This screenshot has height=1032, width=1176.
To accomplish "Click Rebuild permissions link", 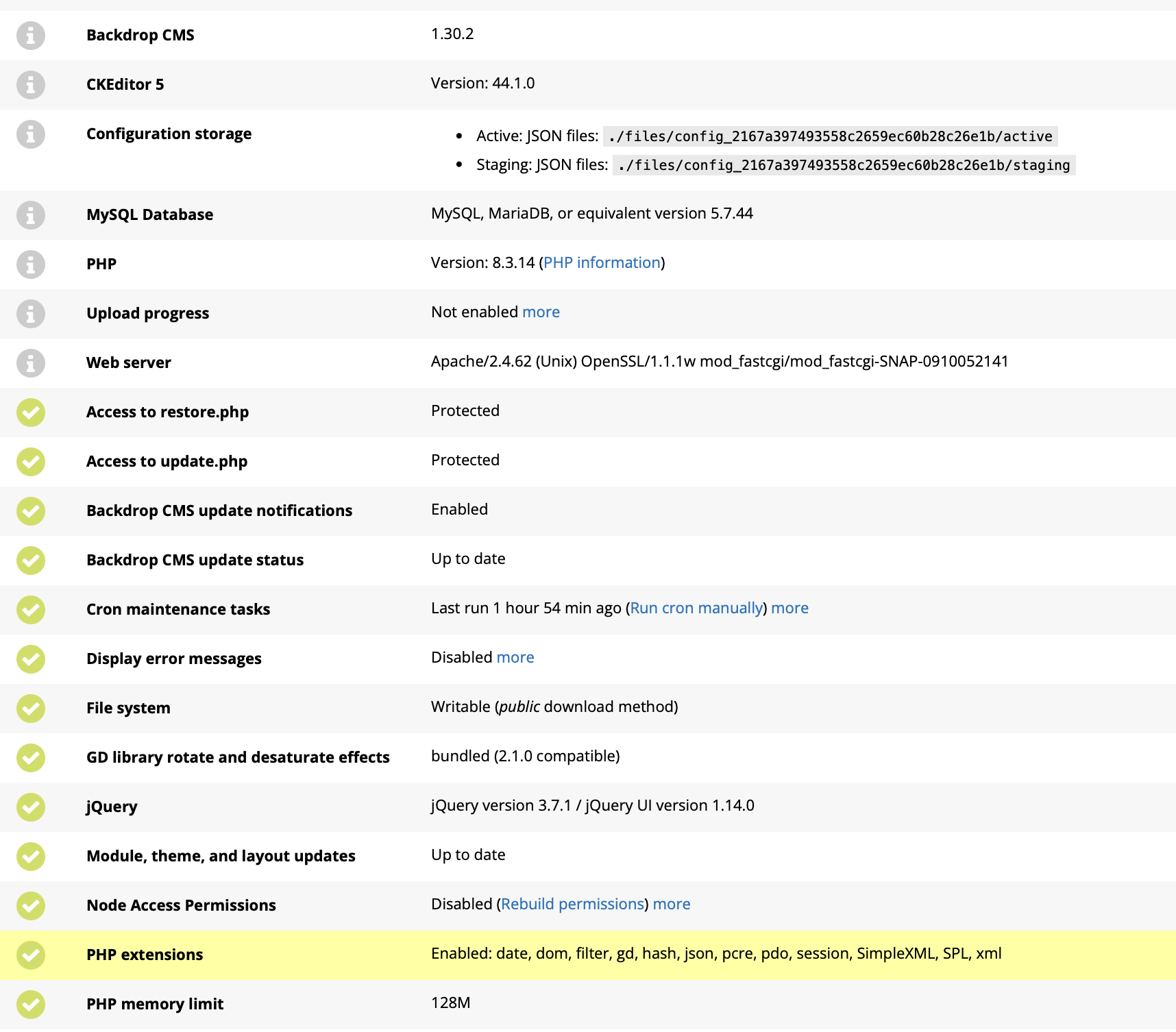I will coord(573,905).
